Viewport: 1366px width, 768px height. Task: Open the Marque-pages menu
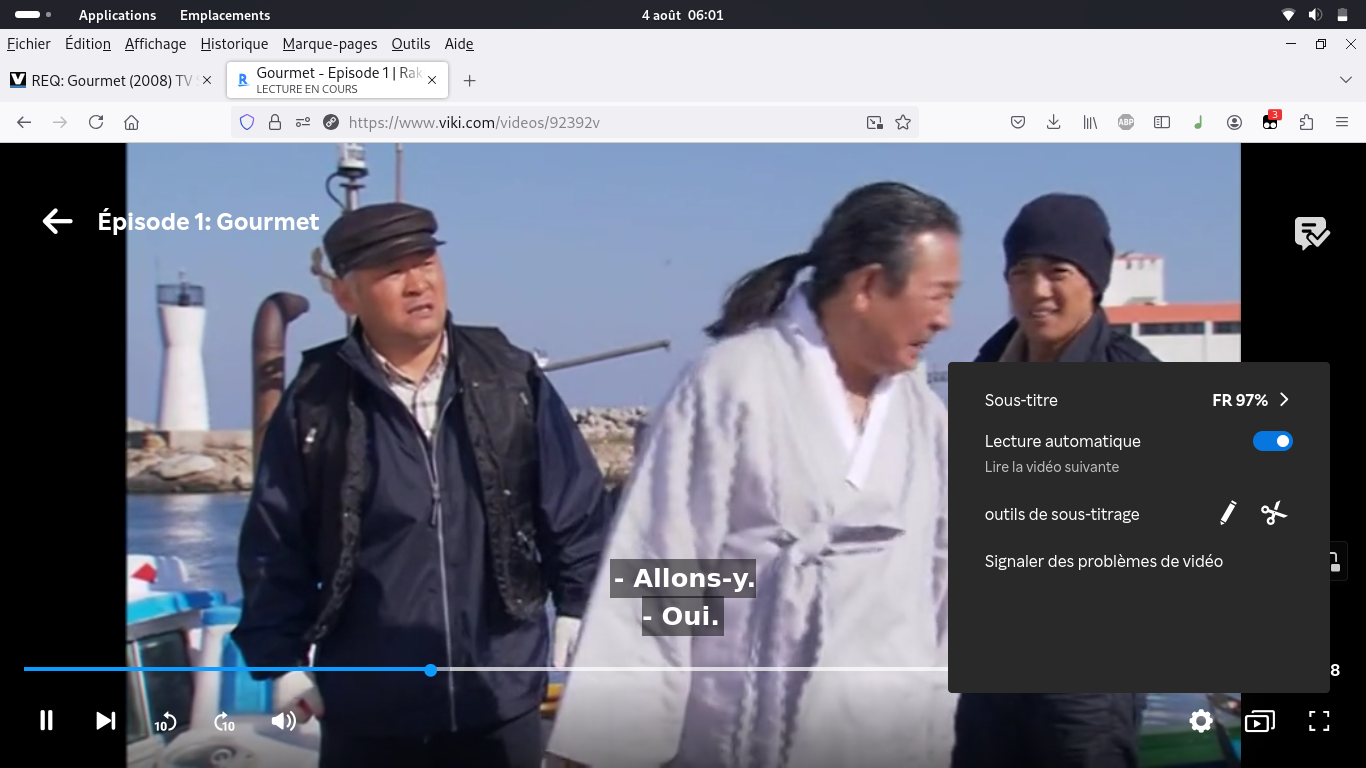coord(330,44)
